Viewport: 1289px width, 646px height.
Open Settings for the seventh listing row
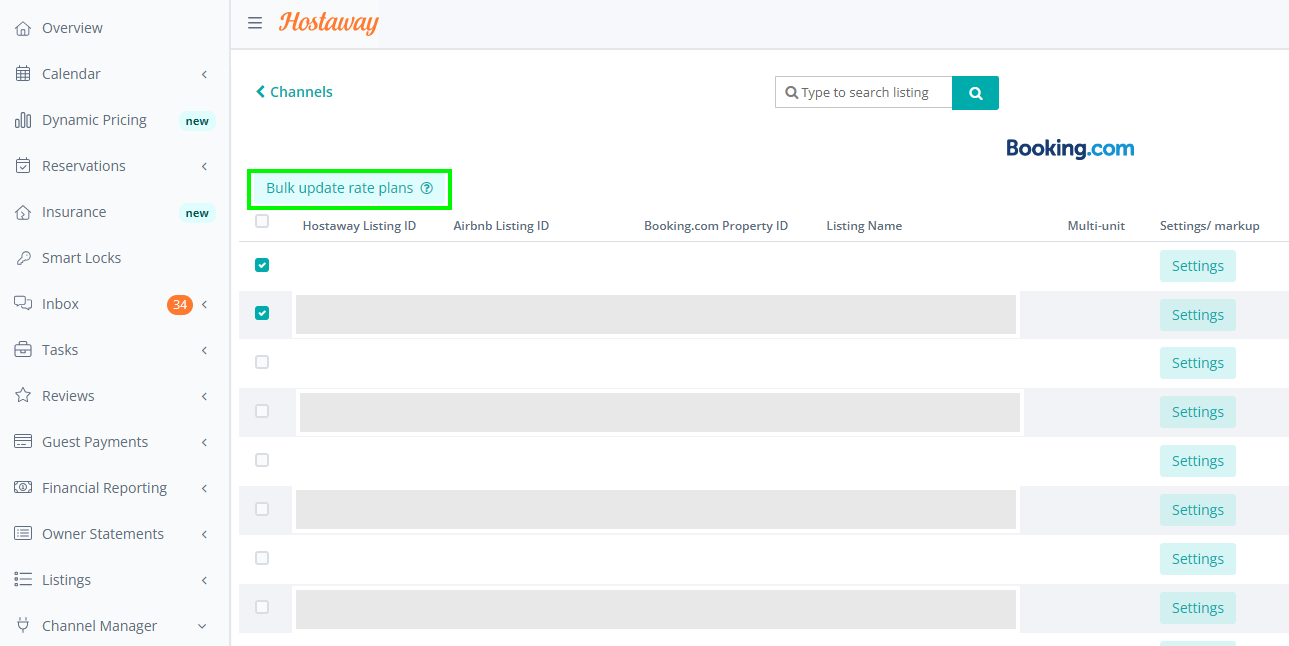(1198, 559)
